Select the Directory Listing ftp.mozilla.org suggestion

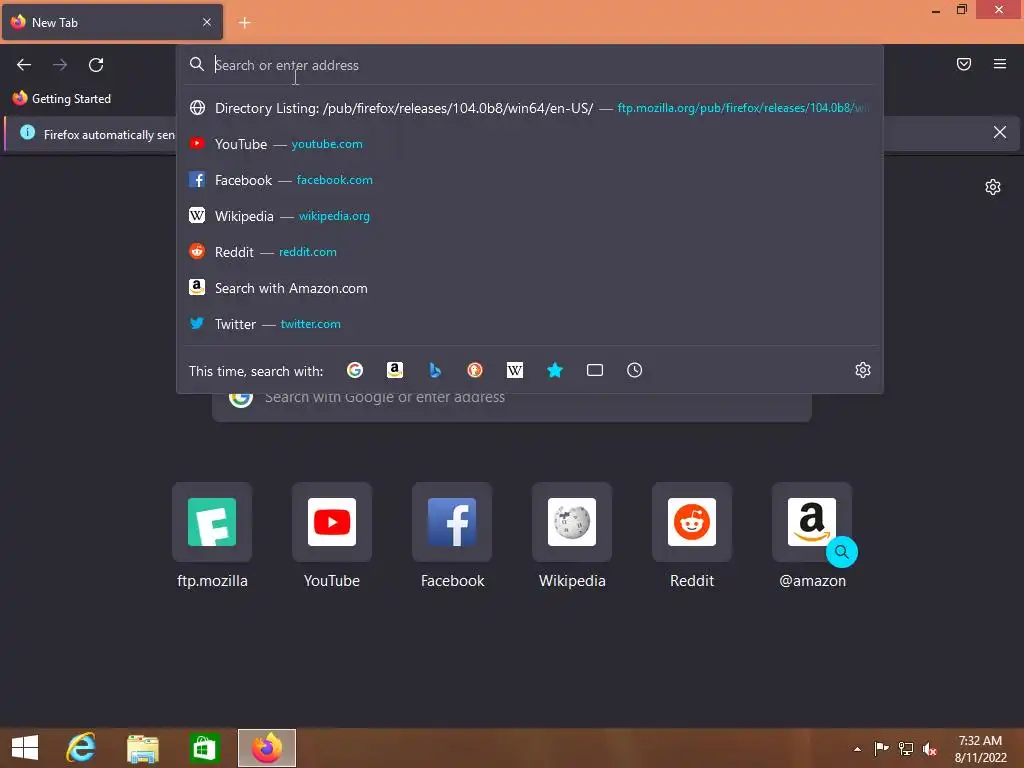click(x=530, y=108)
